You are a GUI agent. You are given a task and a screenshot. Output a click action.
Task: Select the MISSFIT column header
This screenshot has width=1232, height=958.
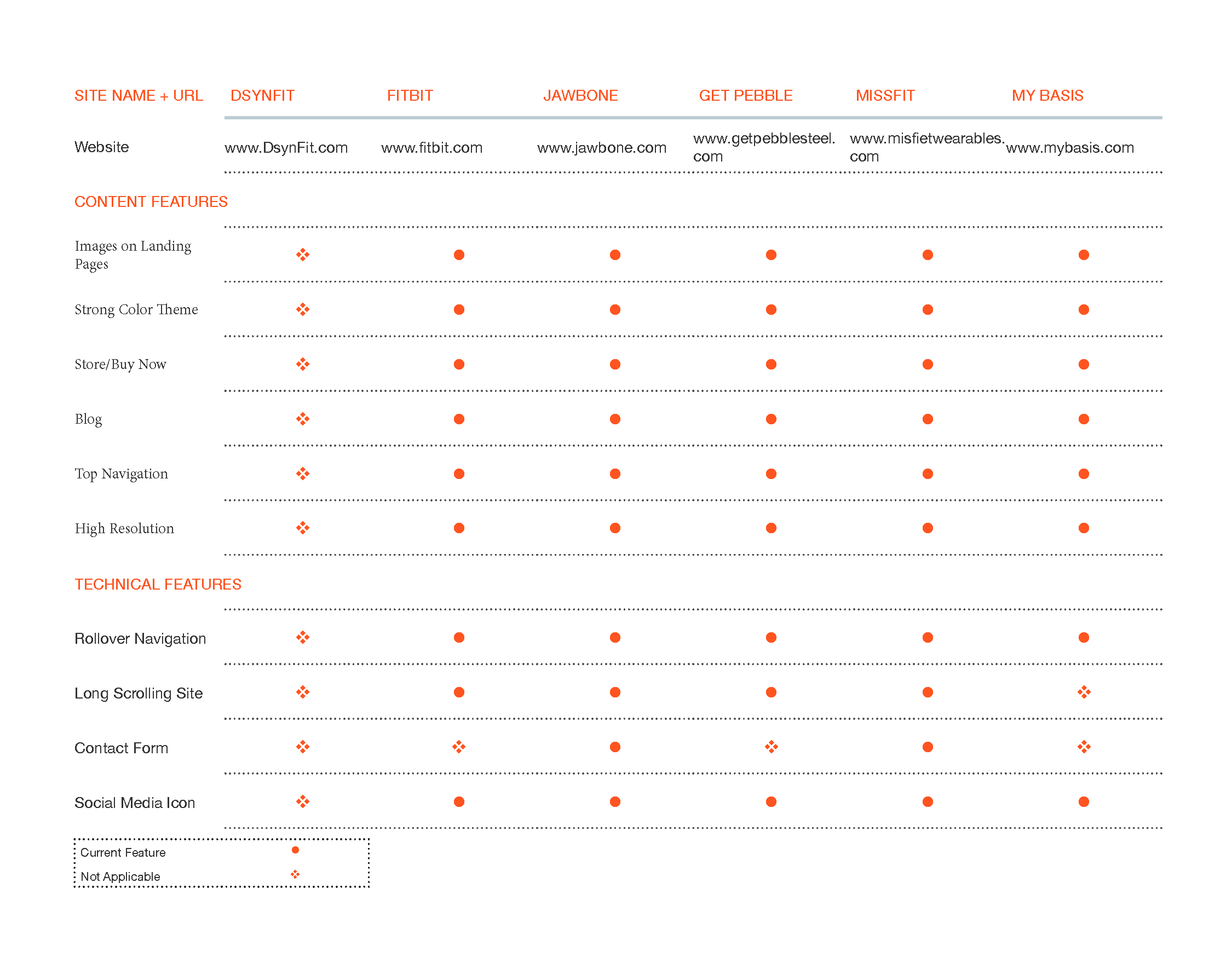tap(884, 95)
